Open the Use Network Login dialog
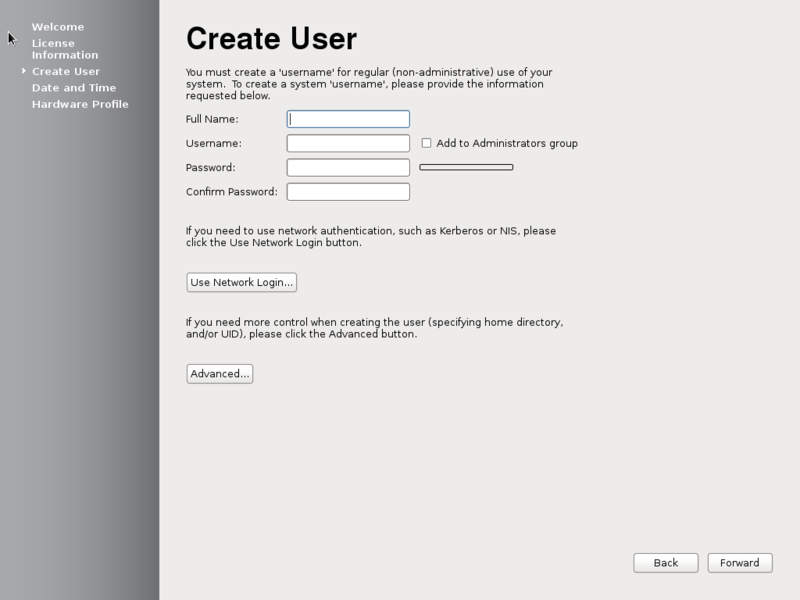The height and width of the screenshot is (600, 800). 241,282
